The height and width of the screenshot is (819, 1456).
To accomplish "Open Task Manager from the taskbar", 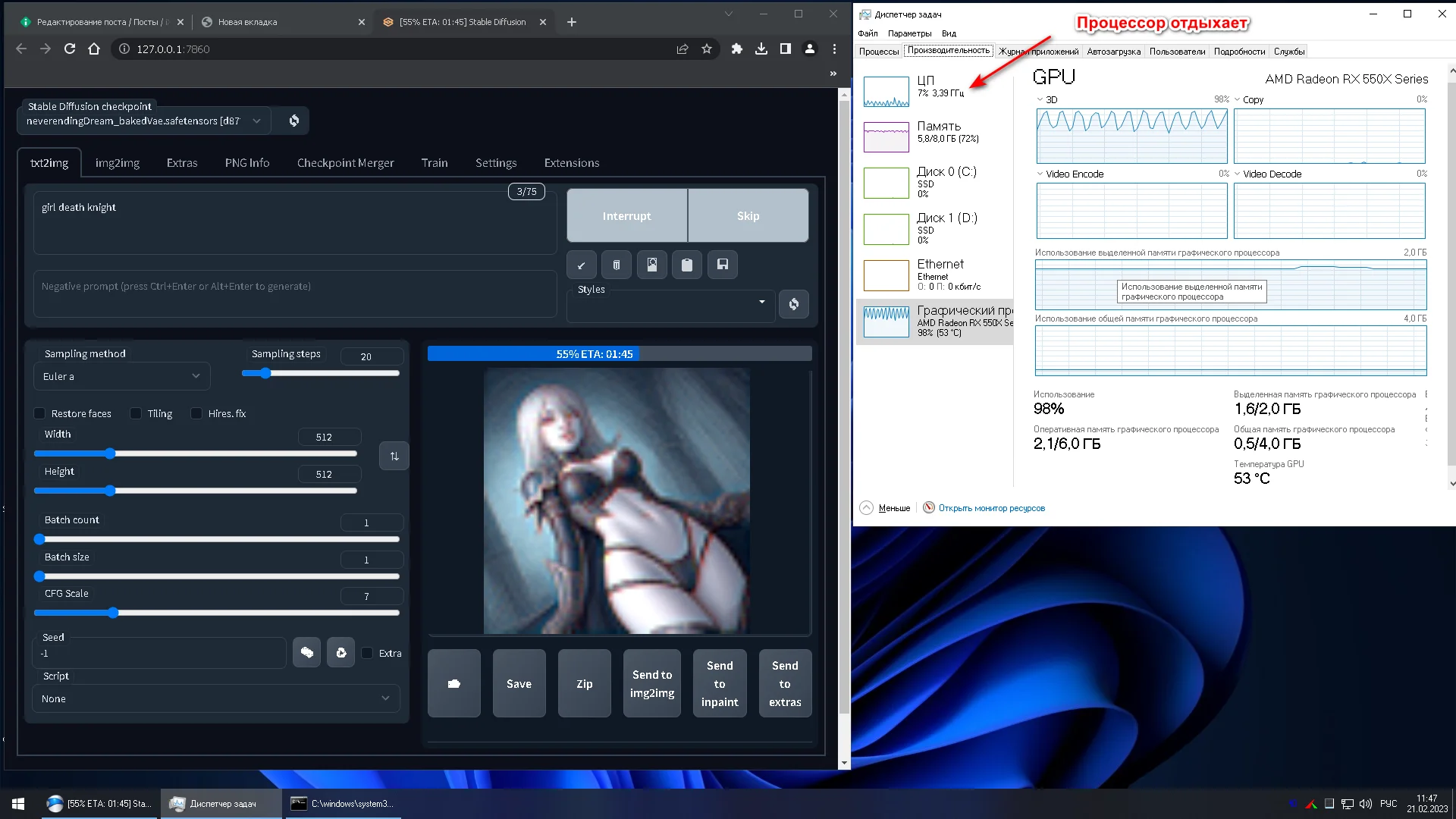I will [x=221, y=804].
